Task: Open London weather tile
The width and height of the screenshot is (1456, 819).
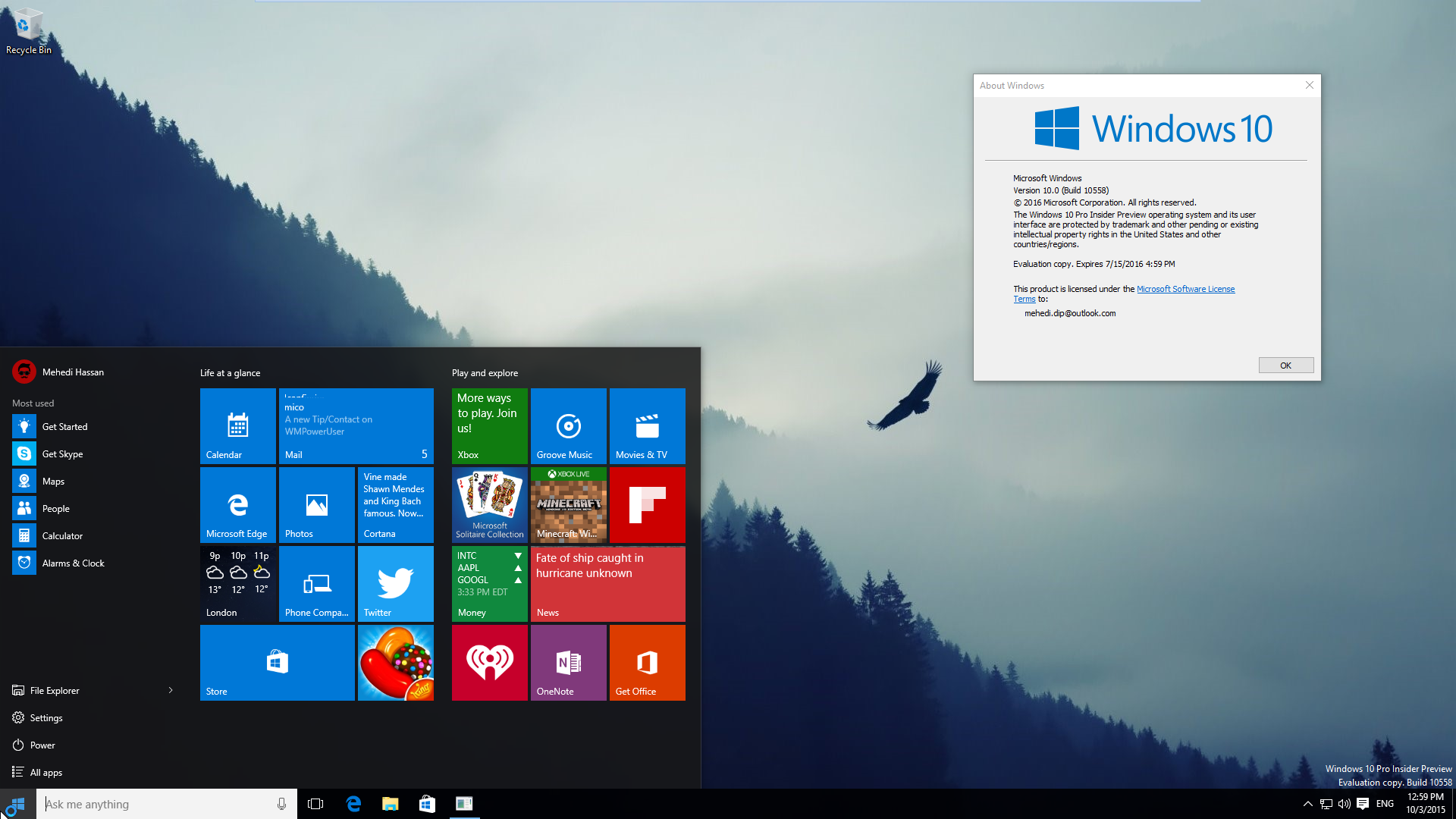Action: [x=237, y=583]
